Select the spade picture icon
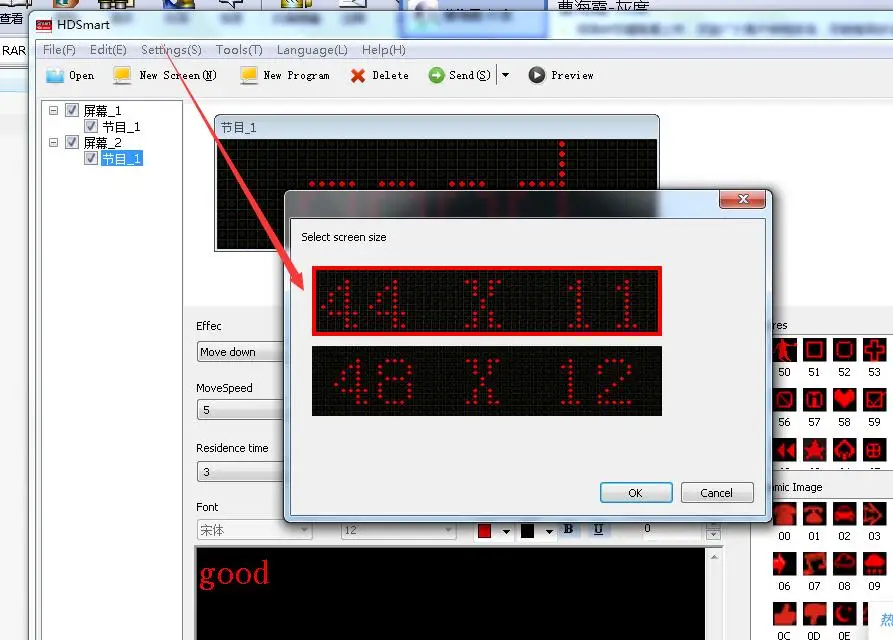Screen dimensions: 893x640 (x=845, y=450)
